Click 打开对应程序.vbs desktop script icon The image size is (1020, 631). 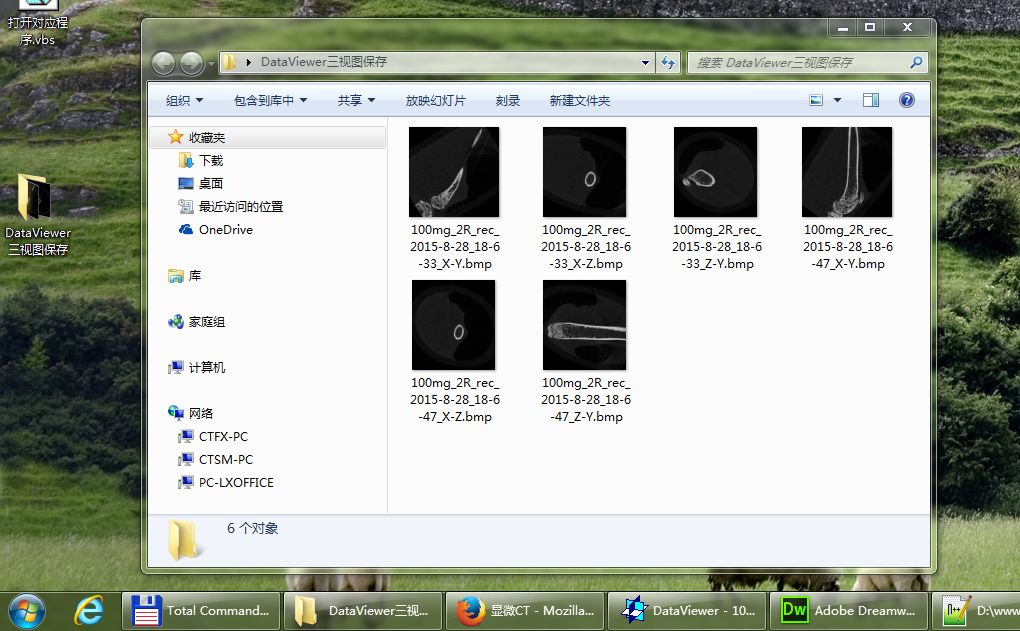[36, 5]
